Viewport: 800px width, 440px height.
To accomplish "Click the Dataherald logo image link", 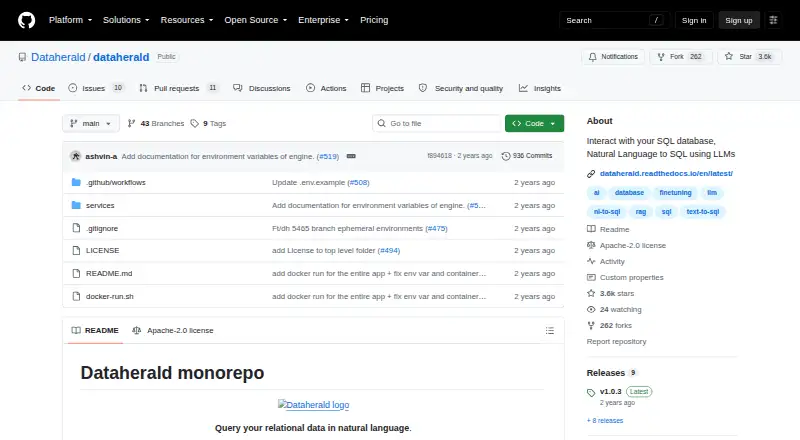I will pyautogui.click(x=313, y=405).
